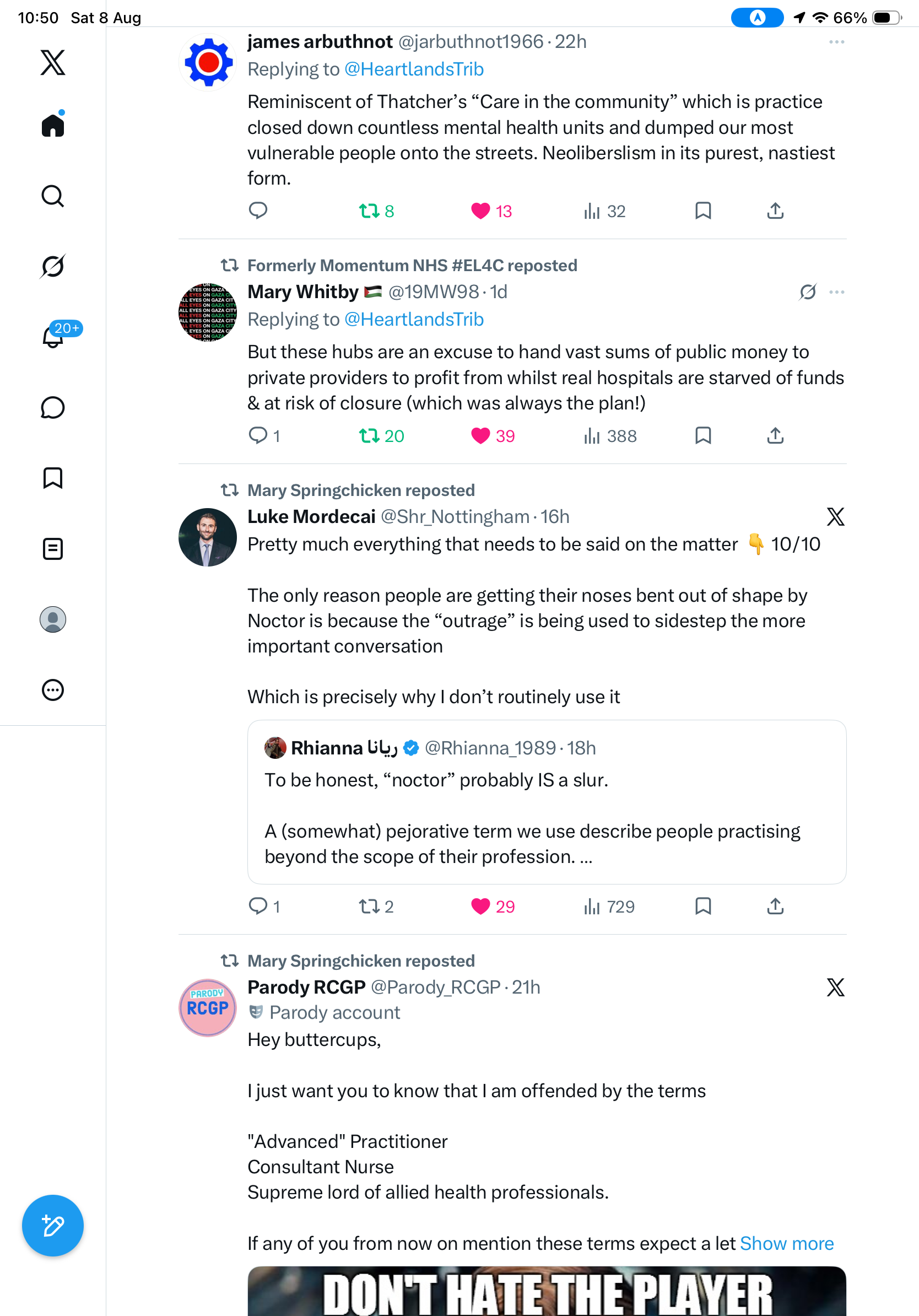
Task: Open the DON'T HATE THE PLAYER image
Action: pyautogui.click(x=547, y=1291)
